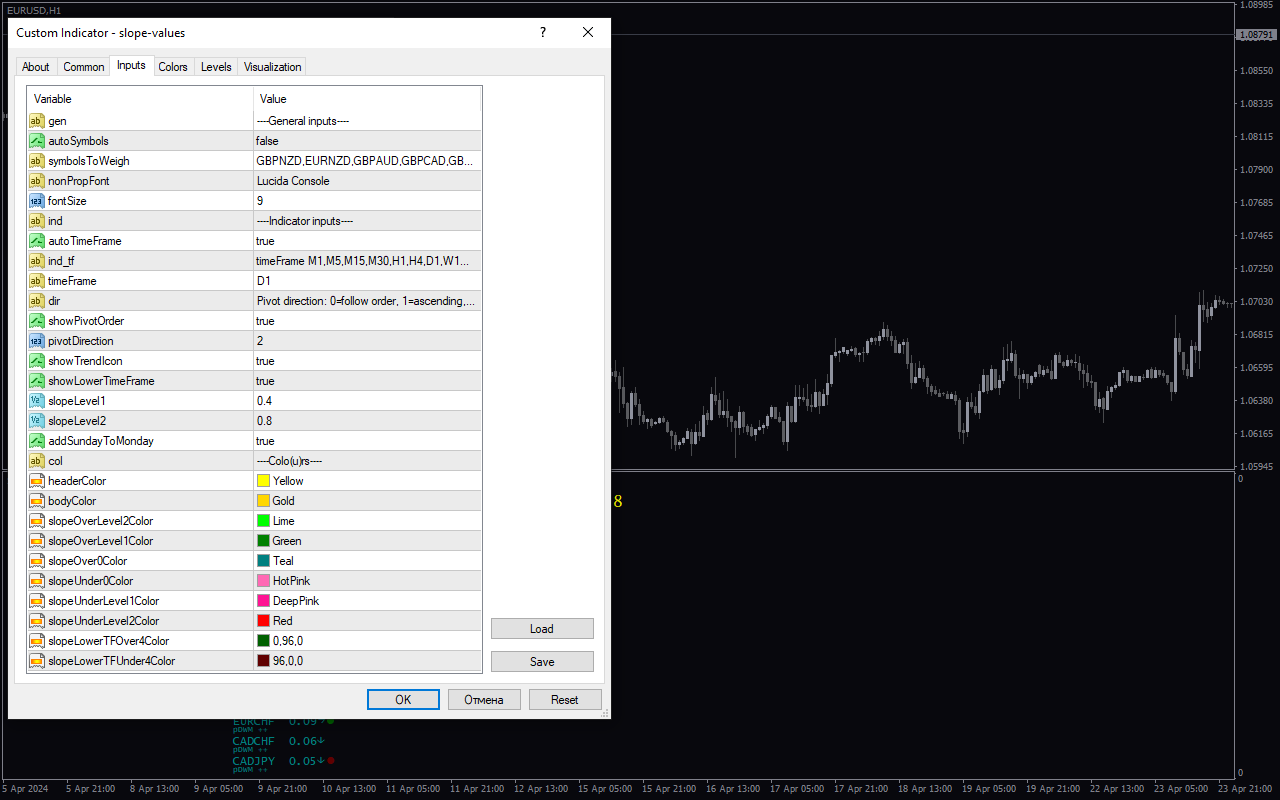This screenshot has height=800, width=1280.
Task: Click the color icon beside headerColor
Action: tap(36, 481)
